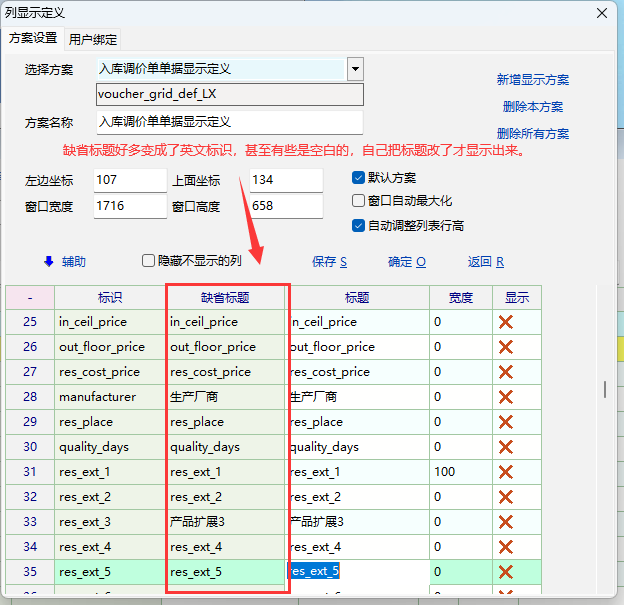Image resolution: width=624 pixels, height=605 pixels.
Task: Click red X in res_cost_price row
Action: click(505, 372)
